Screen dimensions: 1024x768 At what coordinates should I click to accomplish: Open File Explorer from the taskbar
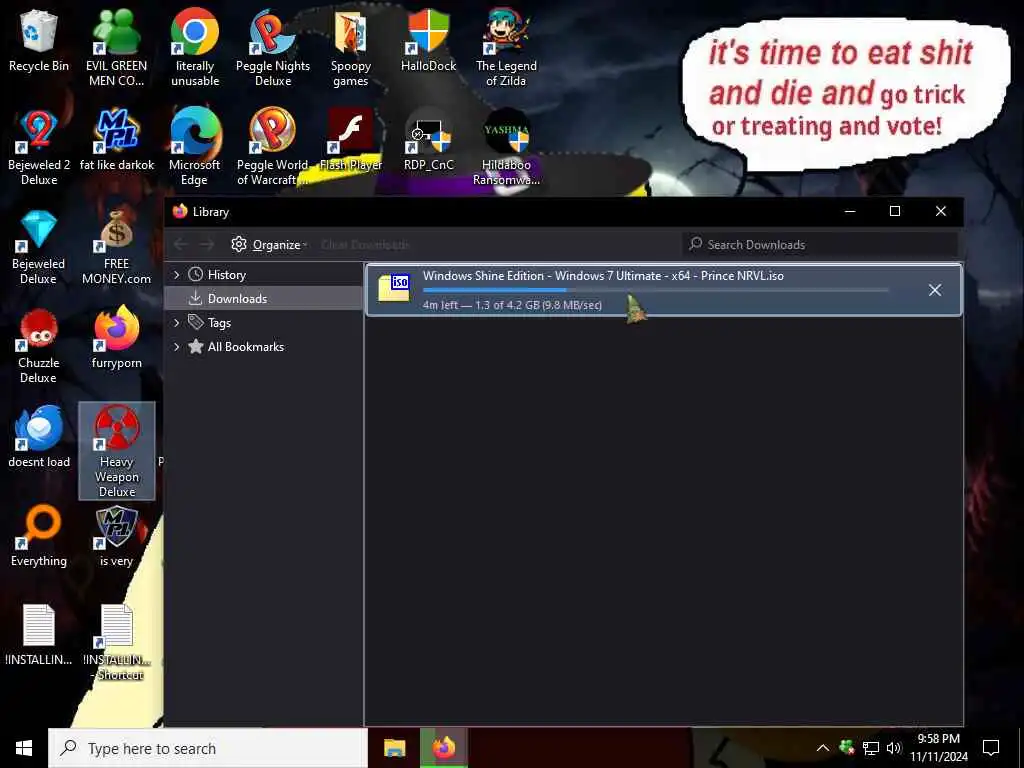[x=394, y=748]
